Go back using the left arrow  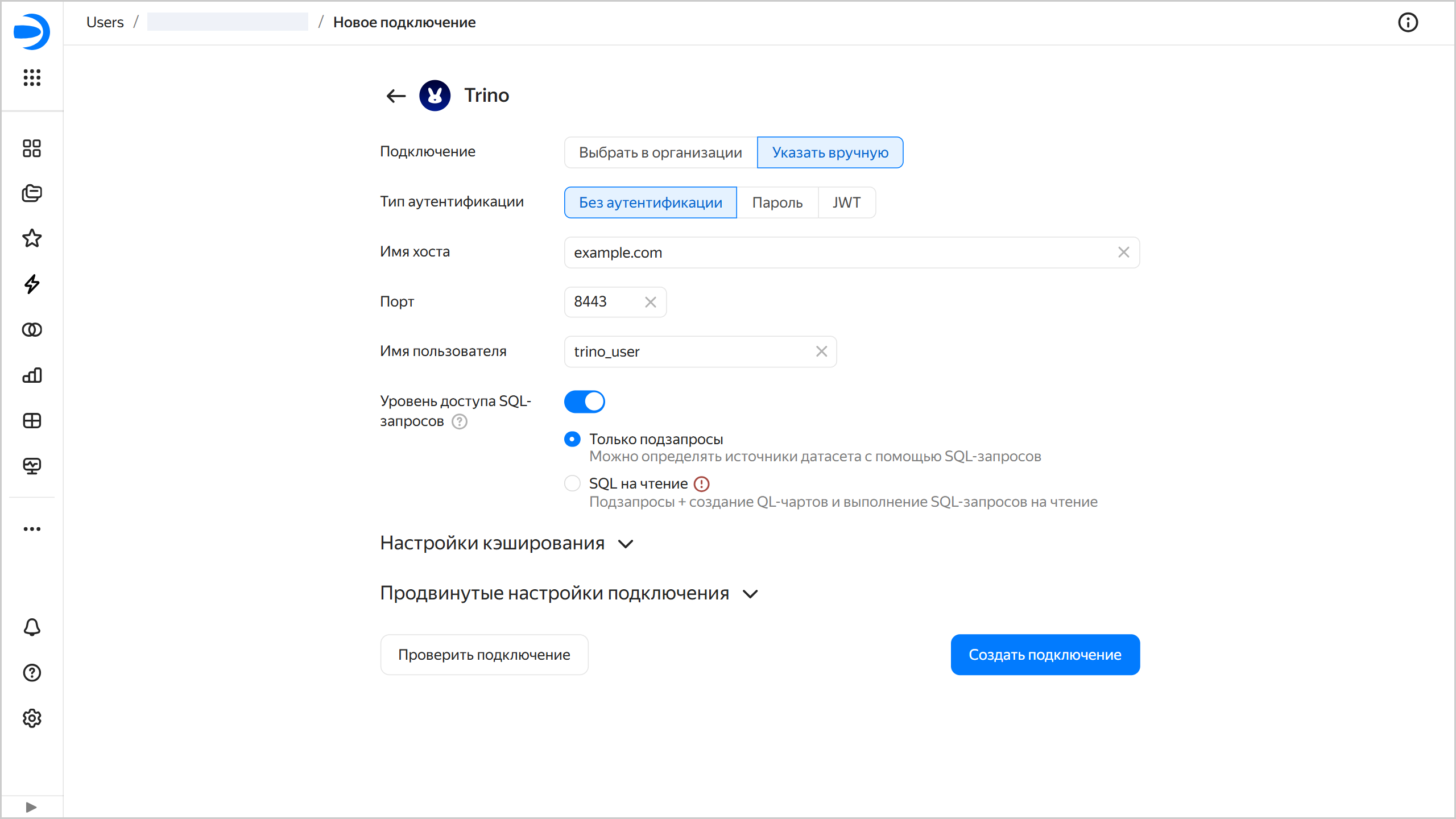pyautogui.click(x=396, y=96)
